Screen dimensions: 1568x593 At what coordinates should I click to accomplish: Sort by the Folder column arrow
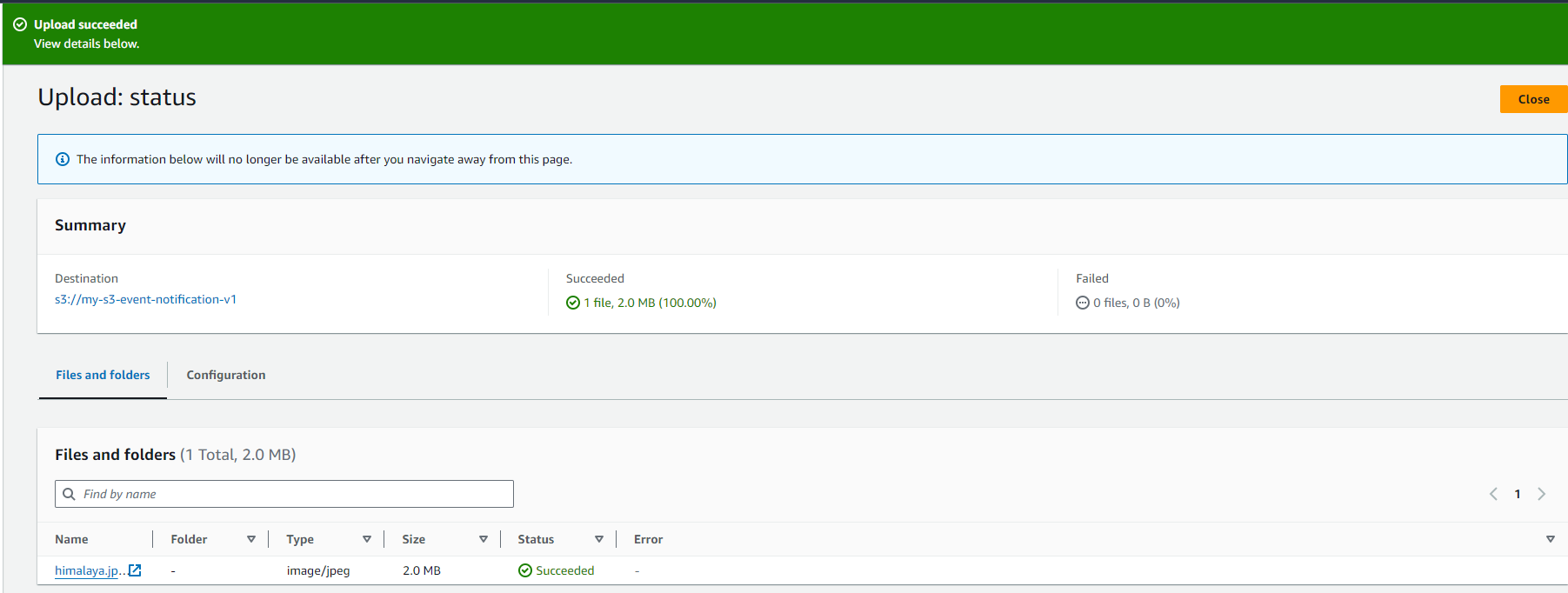click(x=251, y=539)
